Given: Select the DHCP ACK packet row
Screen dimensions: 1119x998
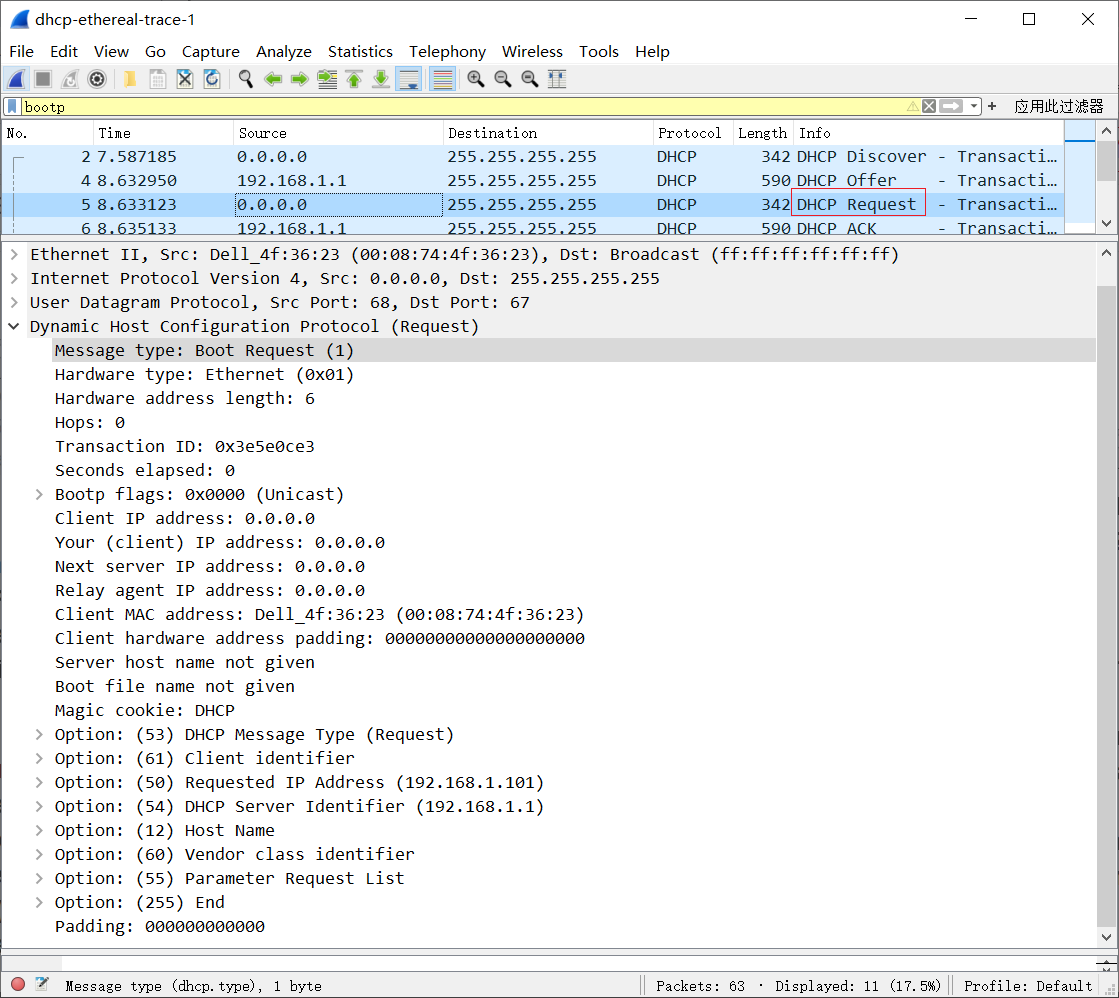Looking at the screenshot, I should click(x=532, y=228).
